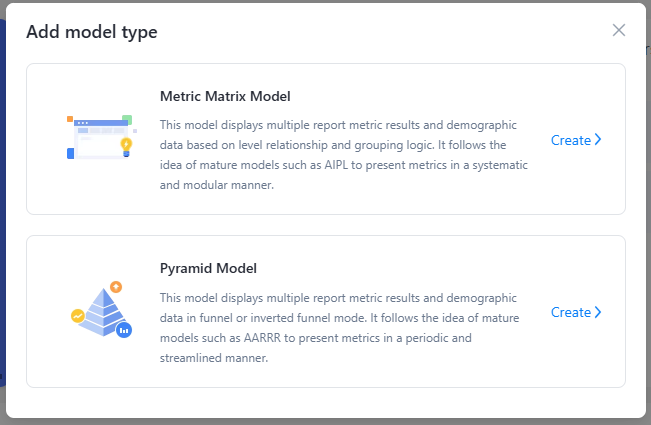This screenshot has height=425, width=651.
Task: Create a Pyramid Model
Action: pos(571,312)
